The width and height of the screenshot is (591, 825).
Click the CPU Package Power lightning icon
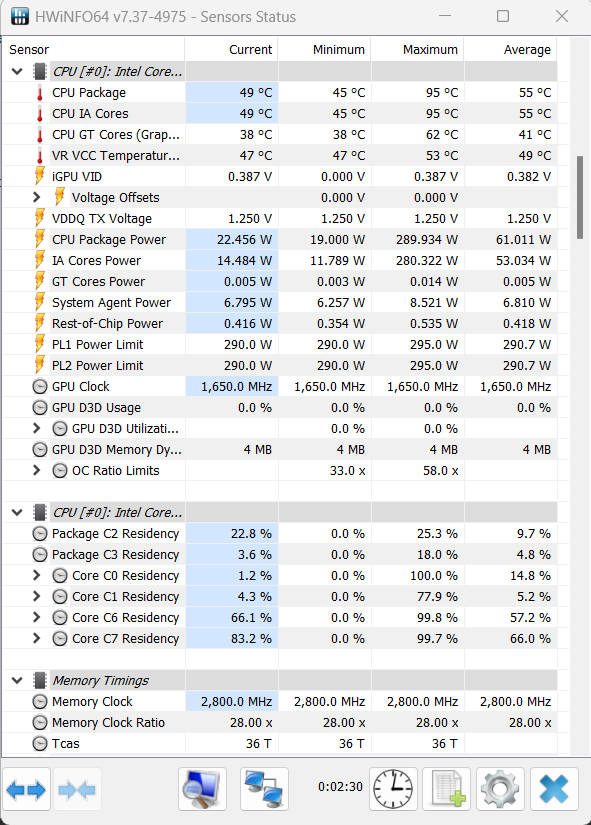[x=39, y=239]
